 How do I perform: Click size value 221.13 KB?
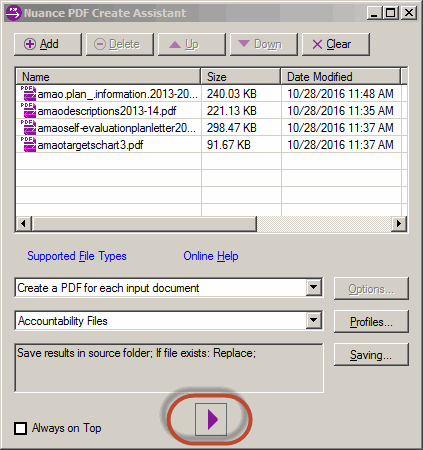(232, 111)
